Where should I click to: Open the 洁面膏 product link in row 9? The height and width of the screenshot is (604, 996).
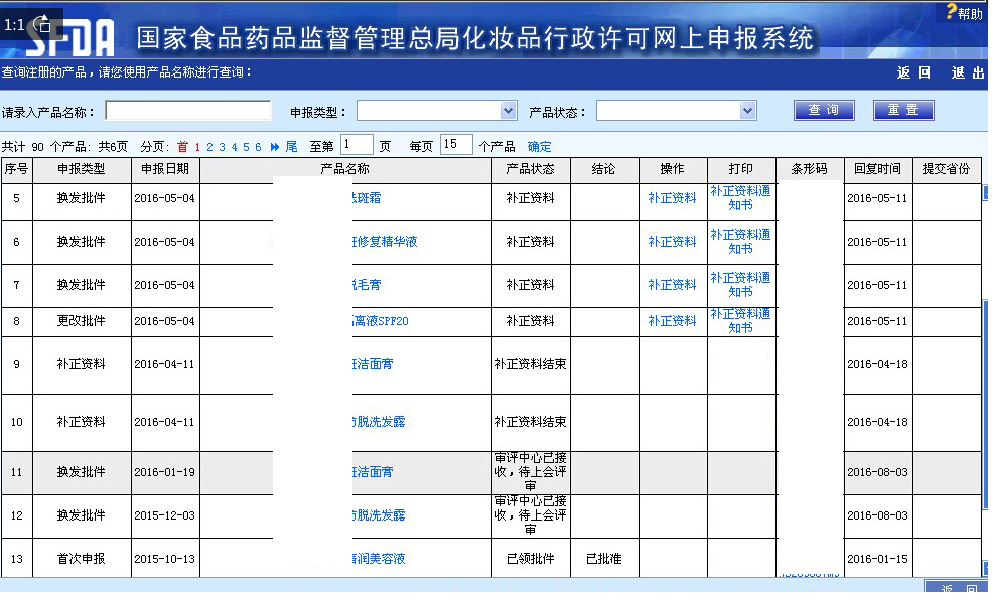(x=372, y=365)
